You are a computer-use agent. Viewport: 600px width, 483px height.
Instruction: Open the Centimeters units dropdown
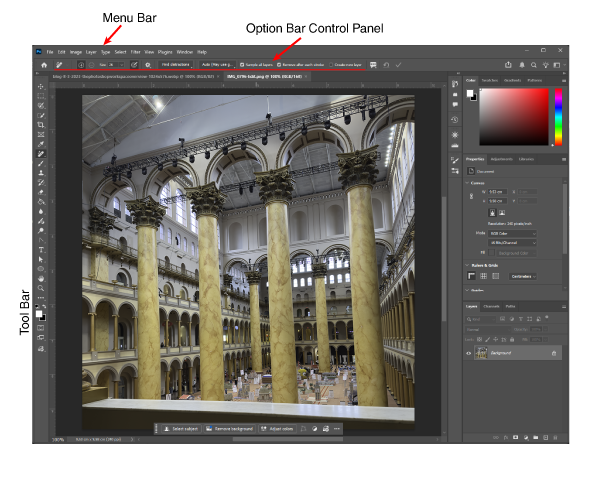point(522,275)
